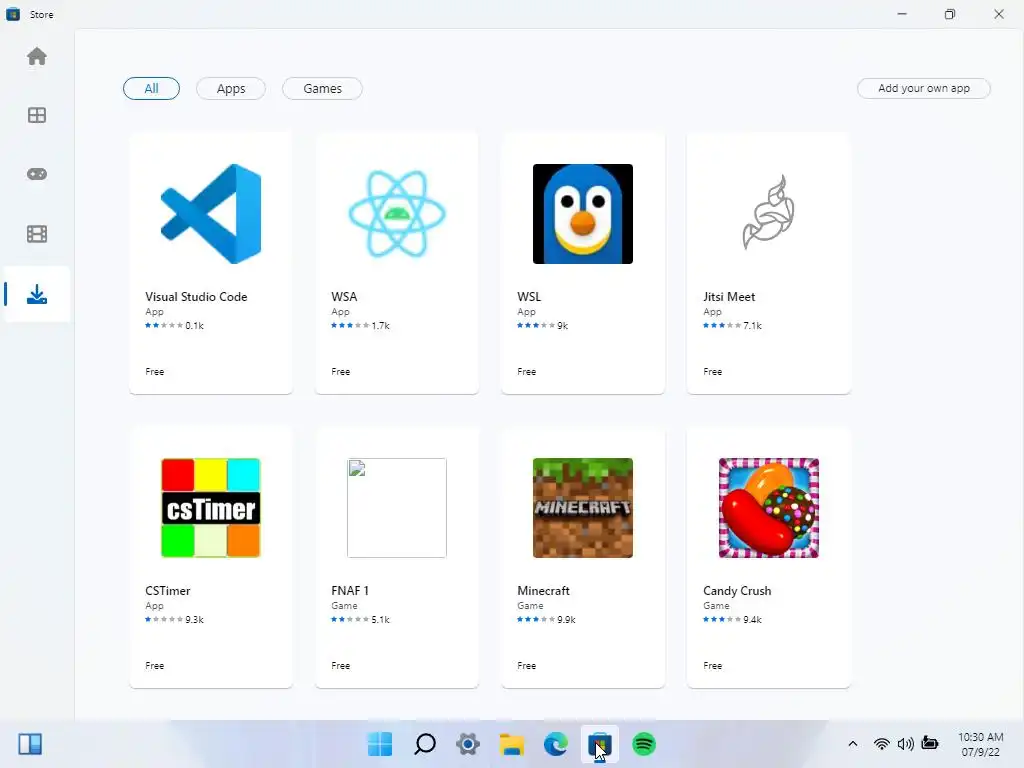Image resolution: width=1024 pixels, height=768 pixels.
Task: Click the FNAF 1 title text
Action: coord(350,590)
